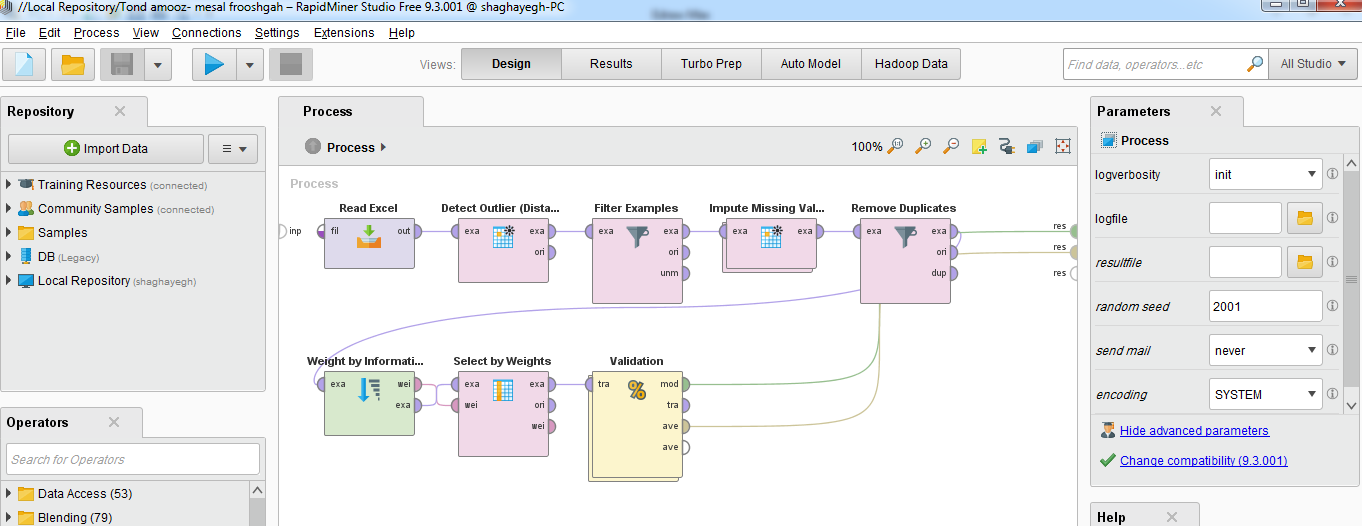Close the Operators panel tab

point(114,422)
